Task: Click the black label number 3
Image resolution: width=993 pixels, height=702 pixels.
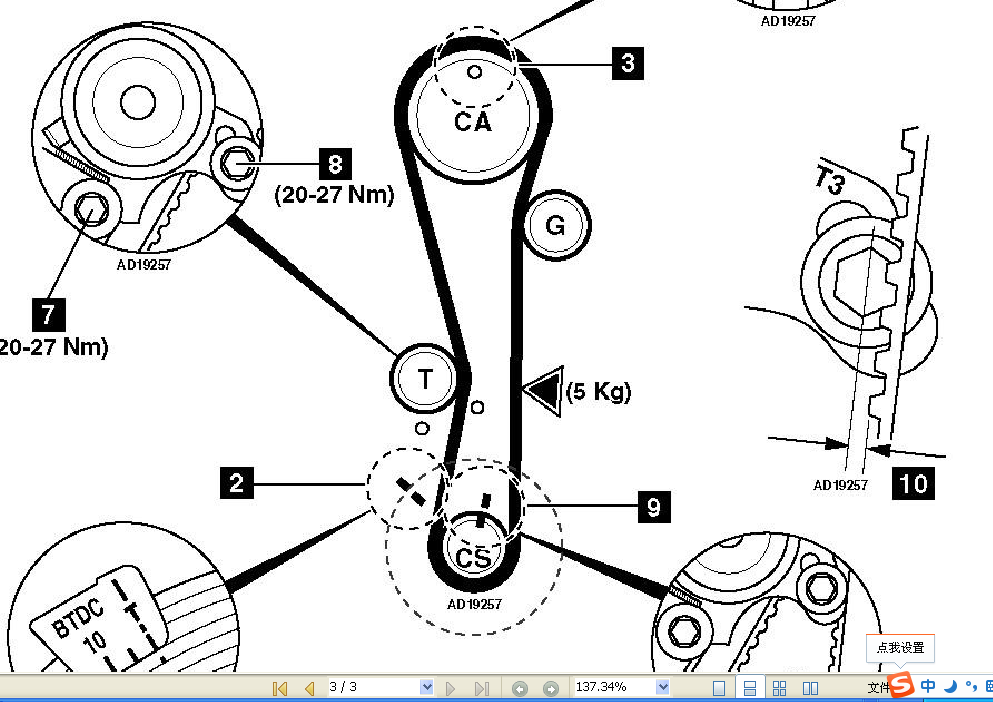Action: click(628, 63)
